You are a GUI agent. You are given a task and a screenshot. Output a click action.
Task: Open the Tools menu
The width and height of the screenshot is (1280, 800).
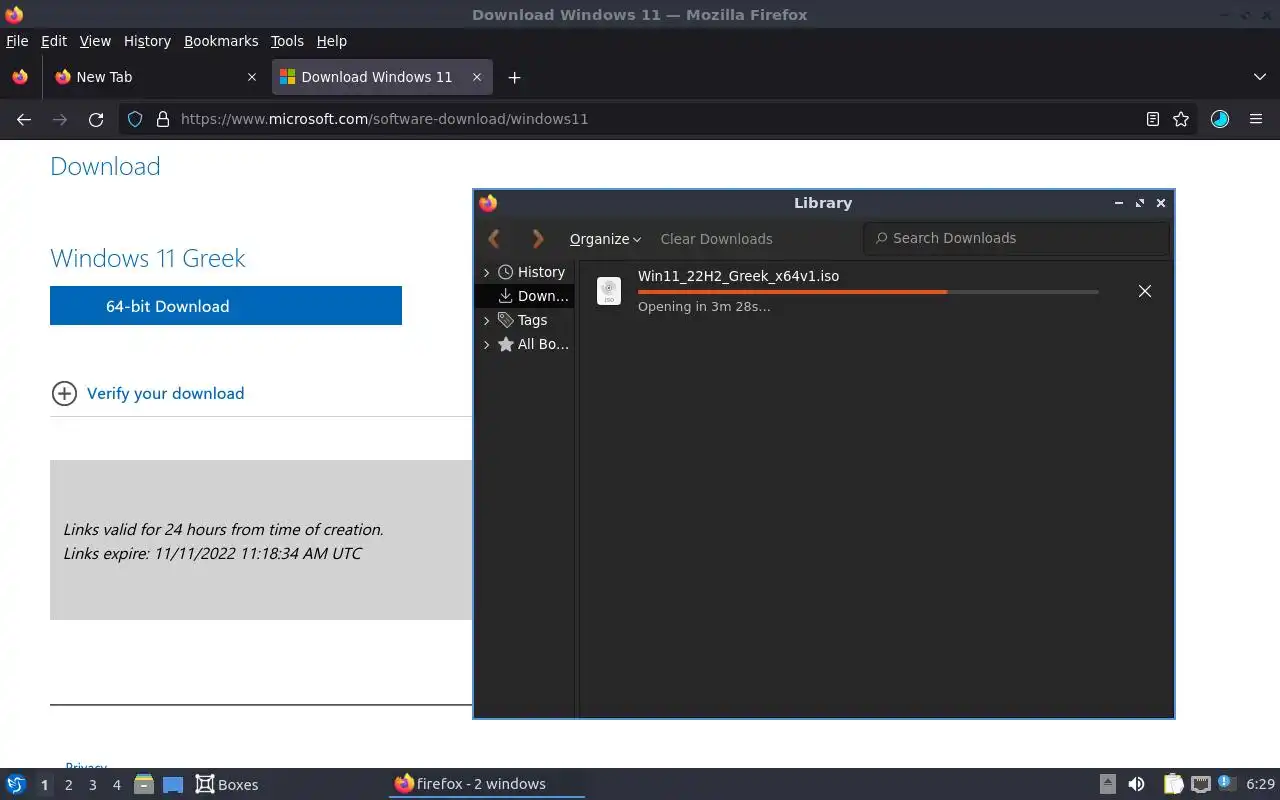pos(287,41)
